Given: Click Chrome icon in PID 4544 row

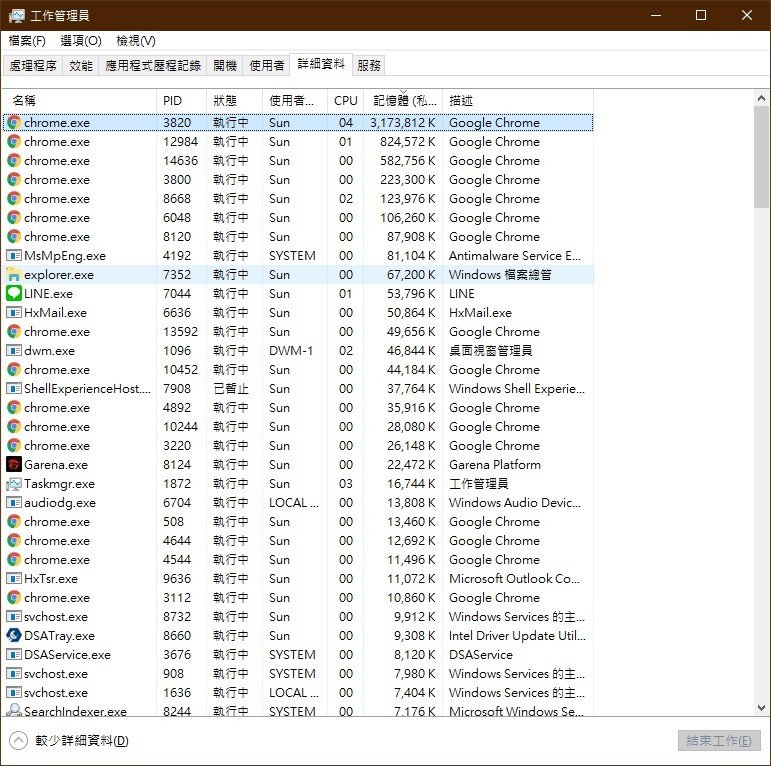Looking at the screenshot, I should (x=14, y=560).
